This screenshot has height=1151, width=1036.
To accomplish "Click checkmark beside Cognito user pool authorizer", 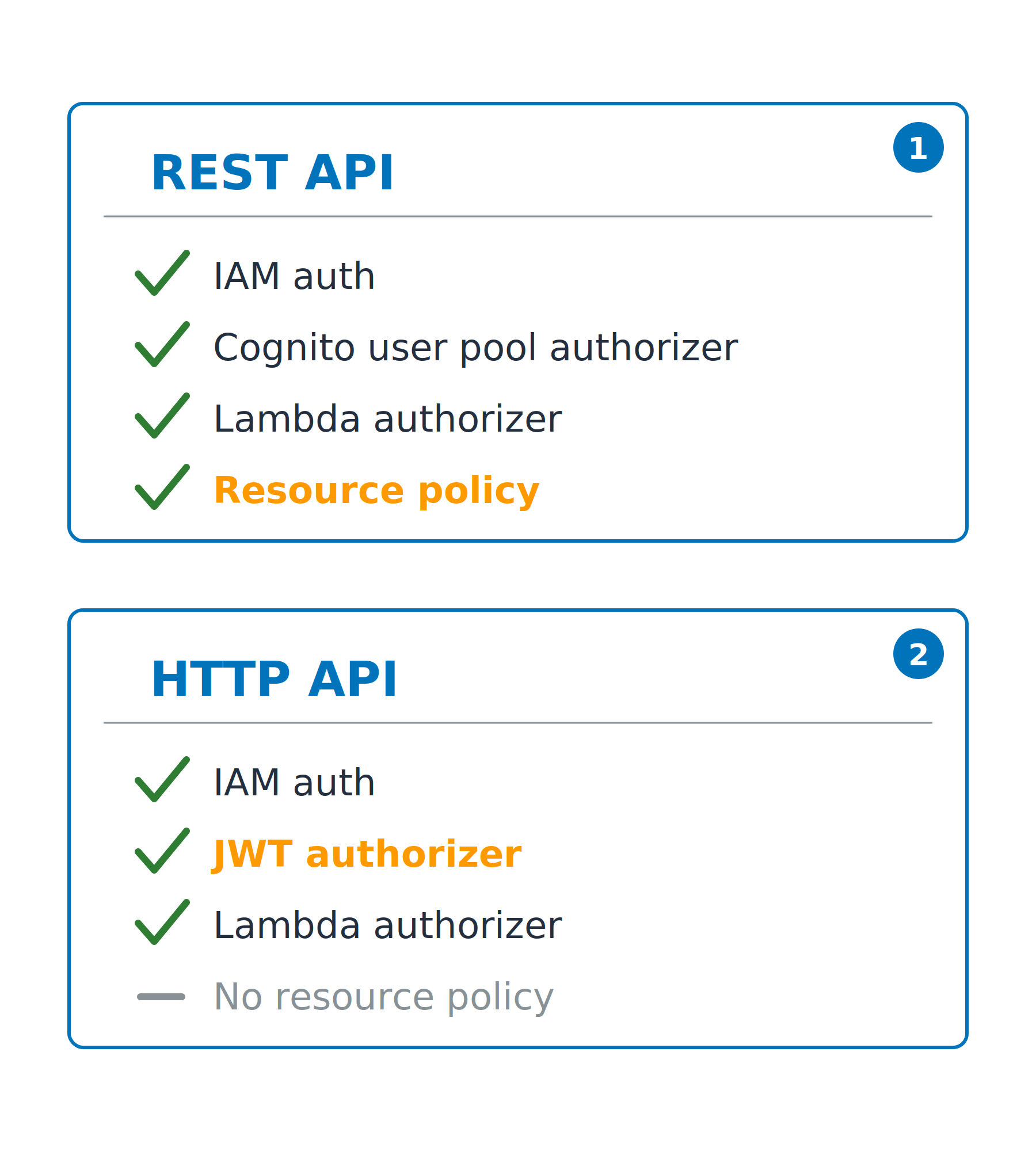I will [162, 344].
